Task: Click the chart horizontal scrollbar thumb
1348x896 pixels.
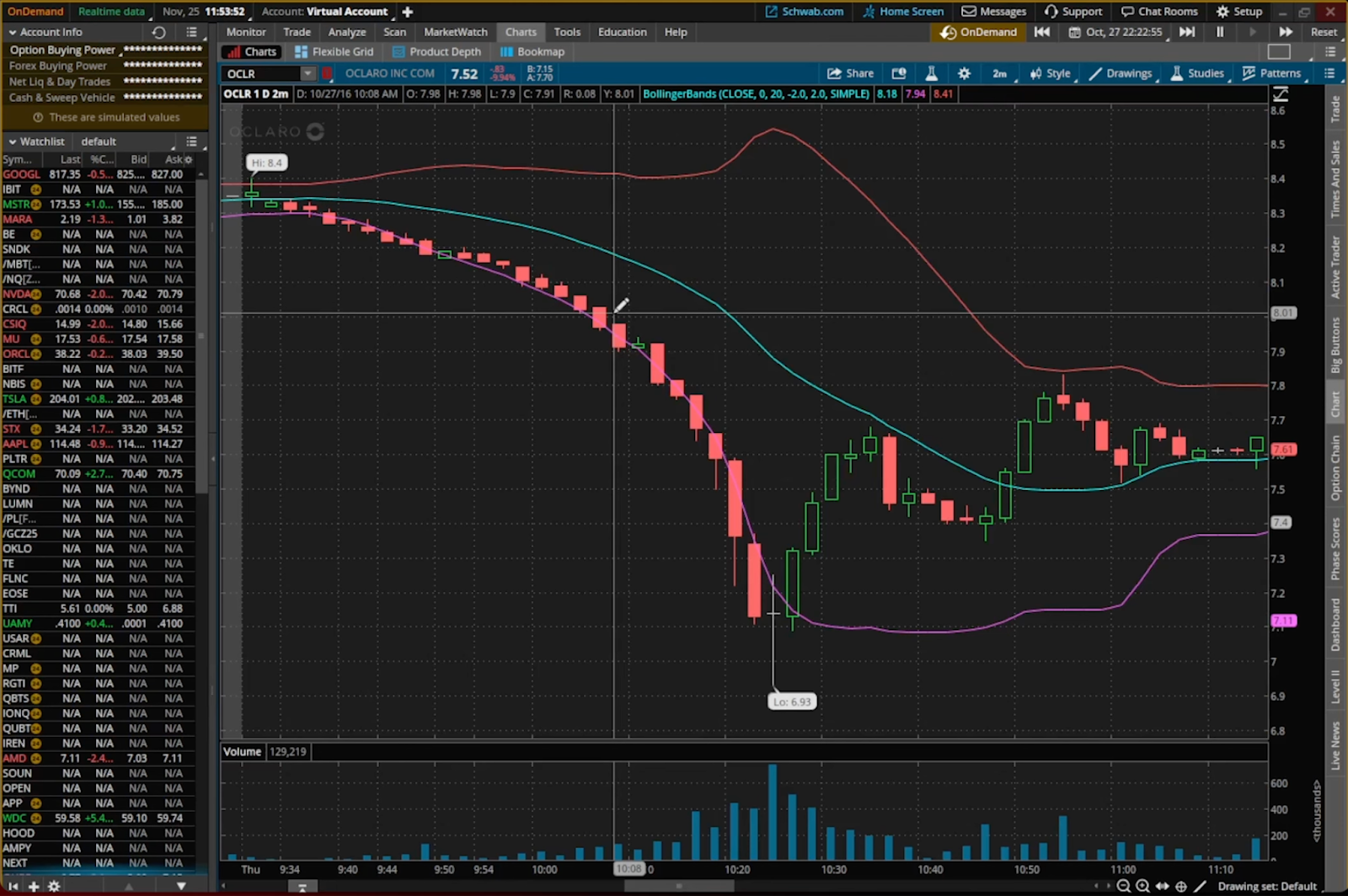Action: coord(679,886)
